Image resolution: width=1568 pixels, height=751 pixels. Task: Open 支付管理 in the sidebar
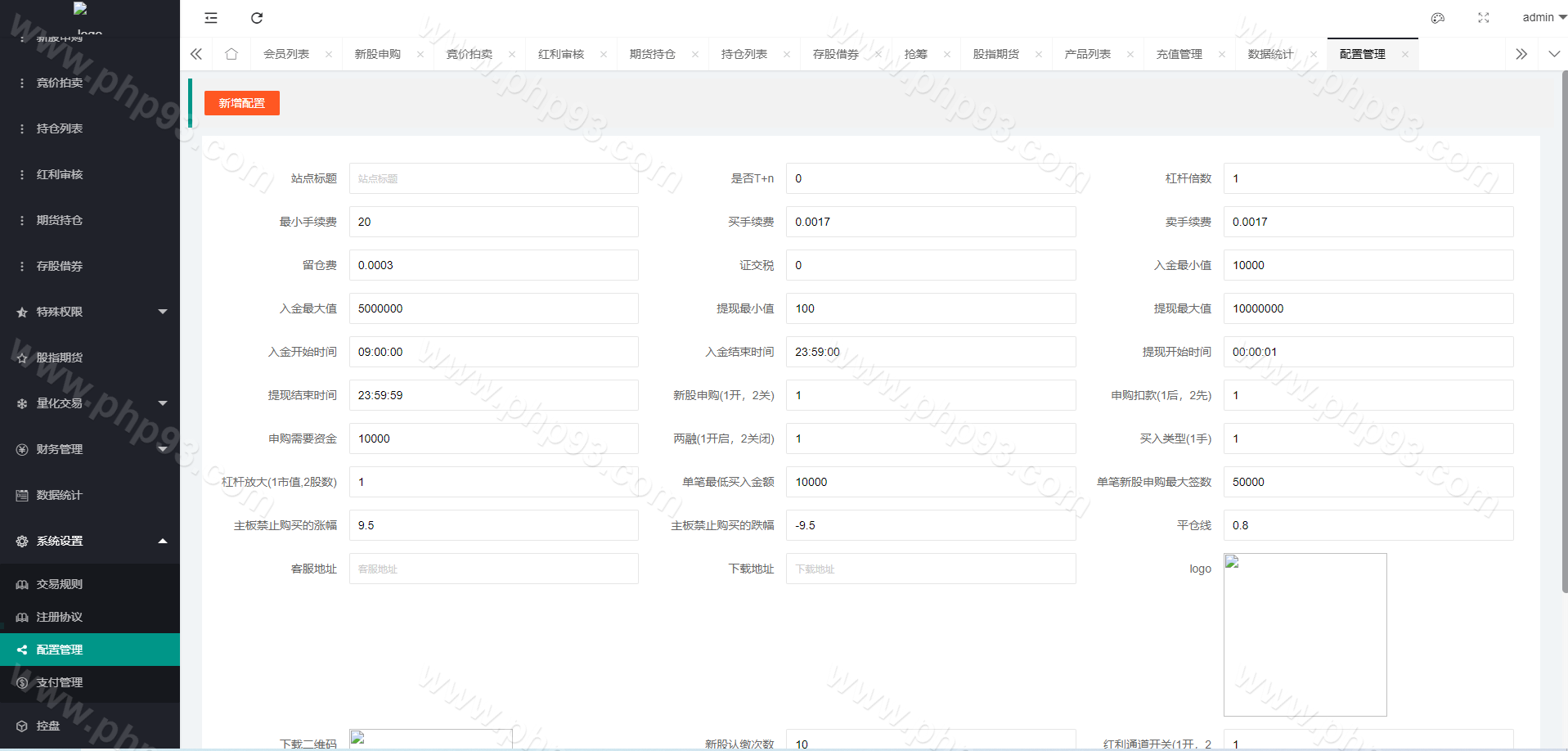60,682
